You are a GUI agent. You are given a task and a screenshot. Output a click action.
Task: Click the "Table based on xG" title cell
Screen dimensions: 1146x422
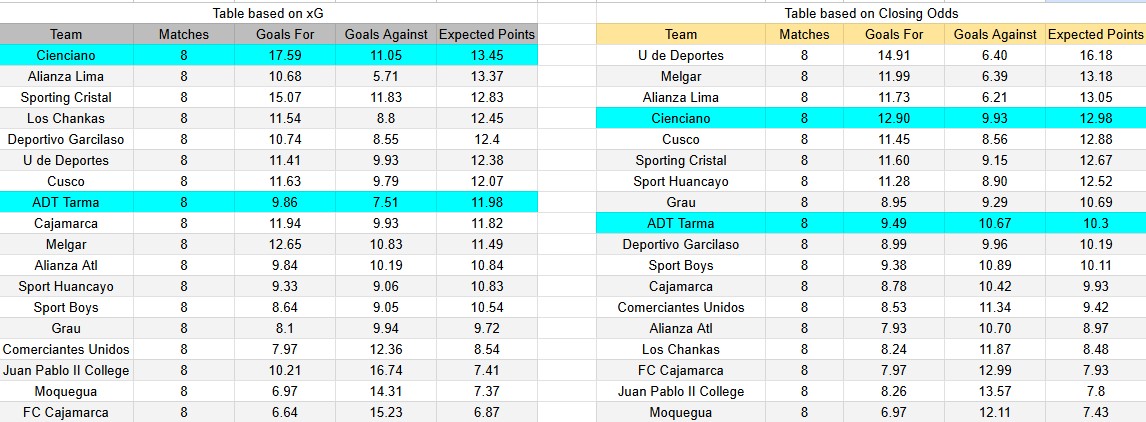click(x=267, y=13)
